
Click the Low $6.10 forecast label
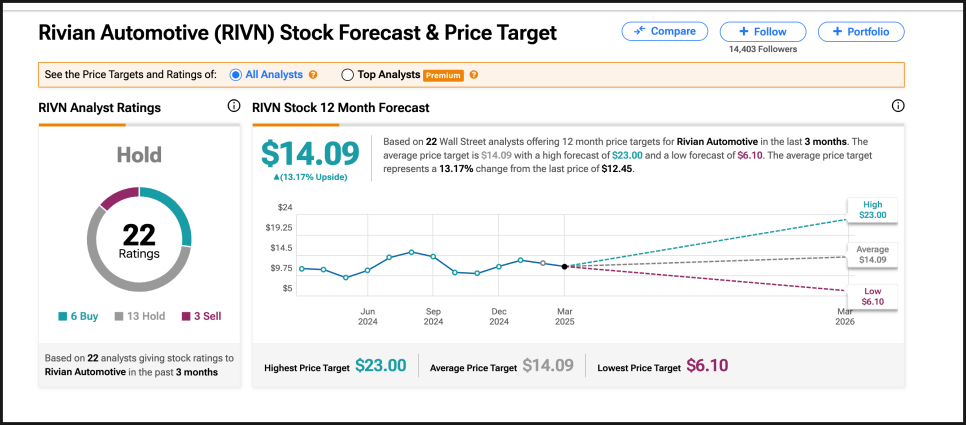872,296
